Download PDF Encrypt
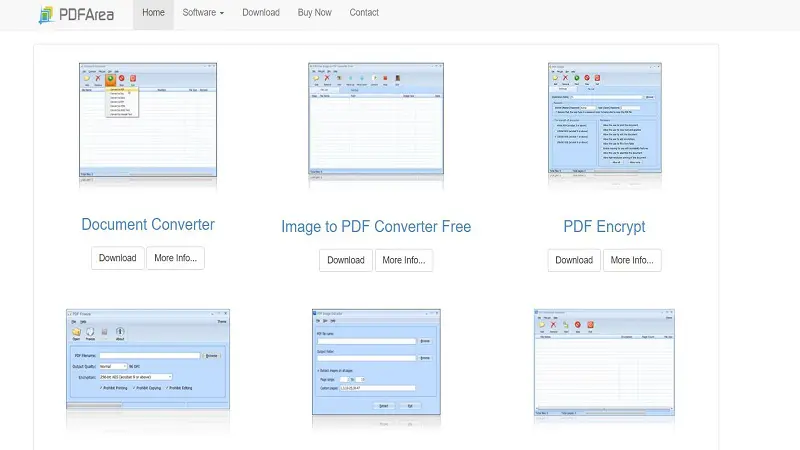Viewport: 800px width, 450px height. (x=574, y=260)
